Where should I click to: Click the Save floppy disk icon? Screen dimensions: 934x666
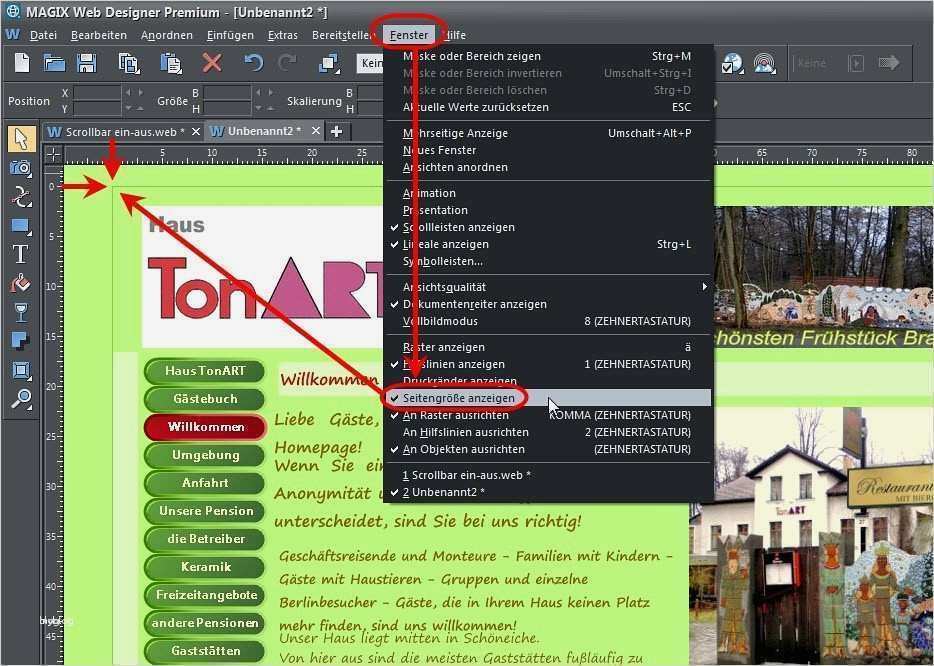(x=86, y=63)
